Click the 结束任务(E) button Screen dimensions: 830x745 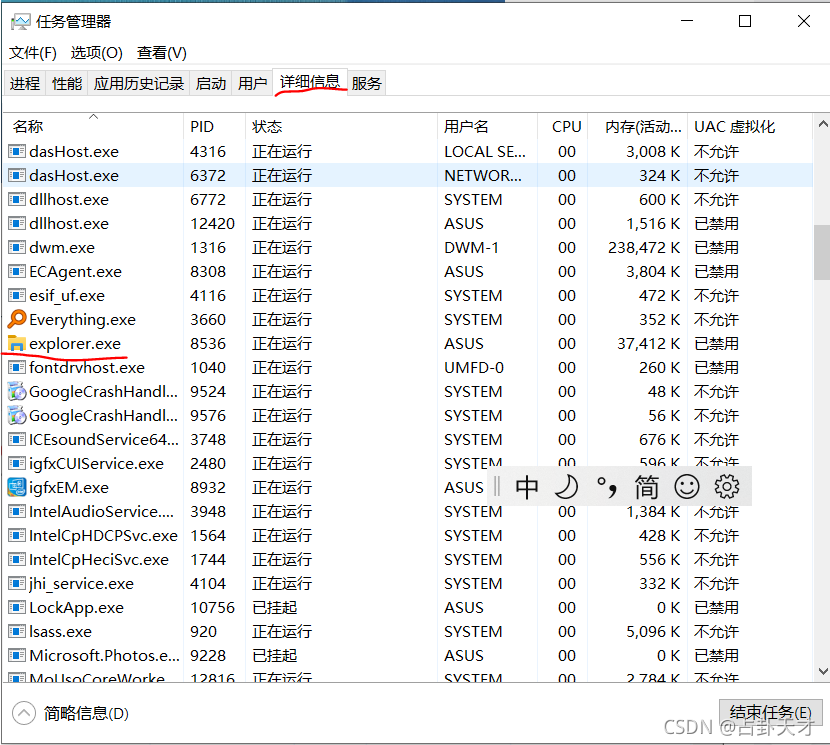click(770, 712)
